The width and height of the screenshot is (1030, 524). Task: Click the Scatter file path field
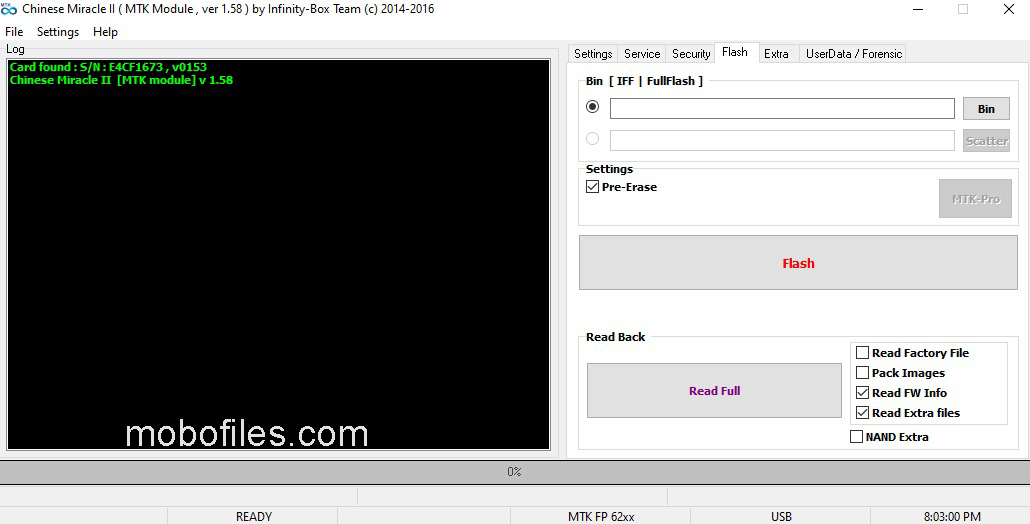tap(782, 141)
